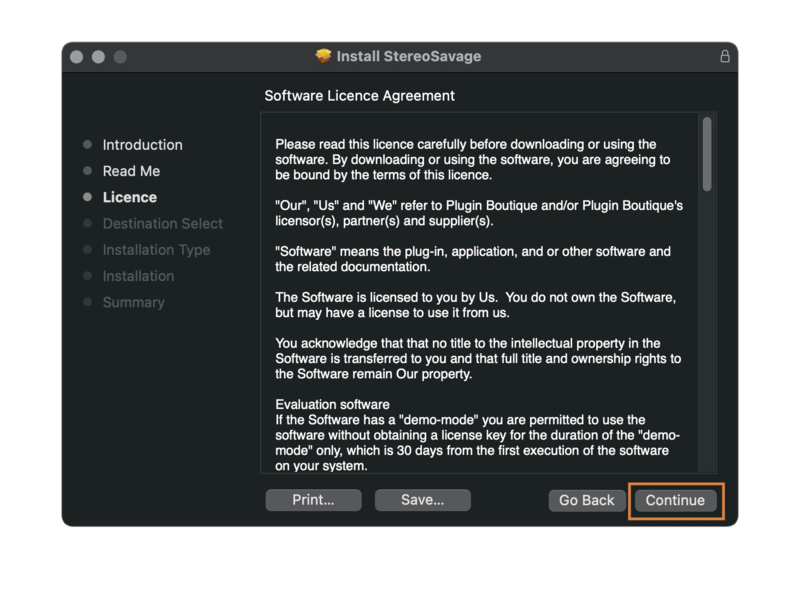This screenshot has height=608, width=800.
Task: Click the Installation step in sidebar
Action: click(x=138, y=276)
